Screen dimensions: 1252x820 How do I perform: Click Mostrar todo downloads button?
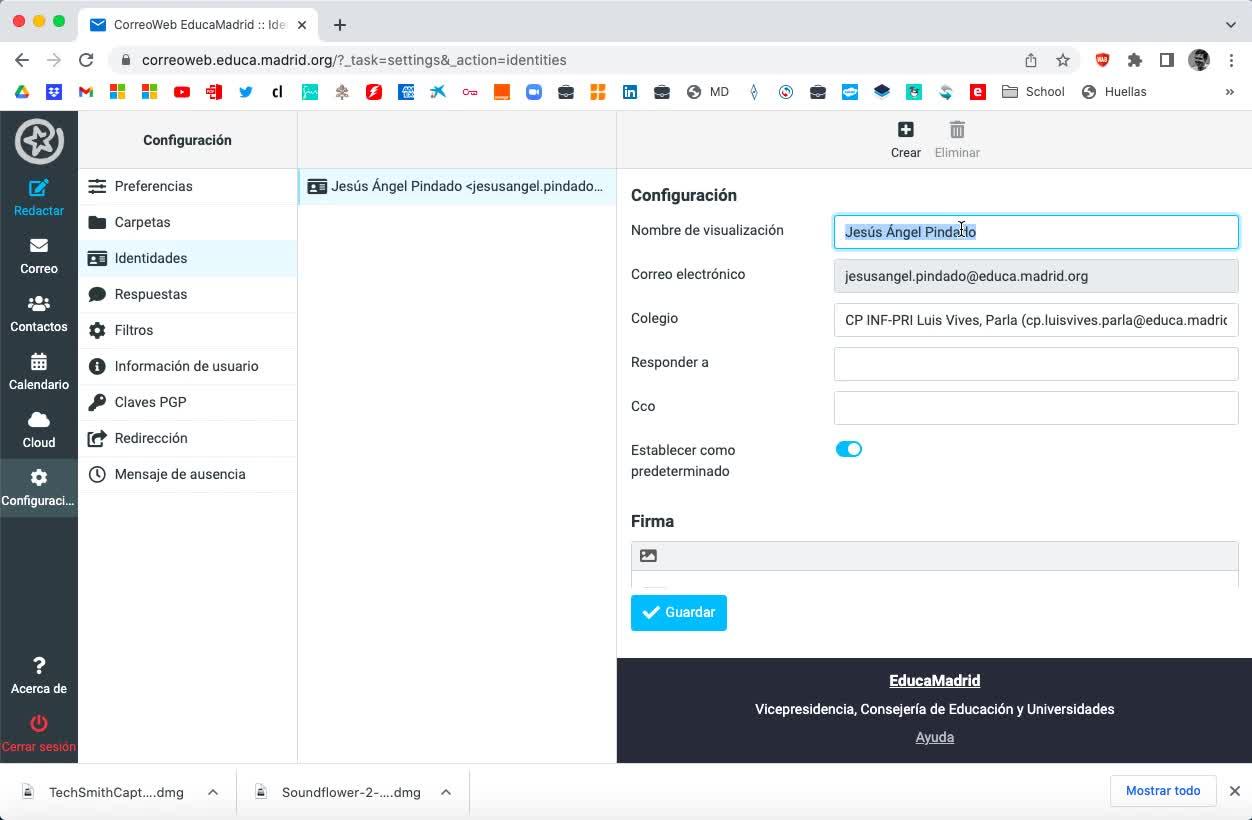coord(1162,791)
